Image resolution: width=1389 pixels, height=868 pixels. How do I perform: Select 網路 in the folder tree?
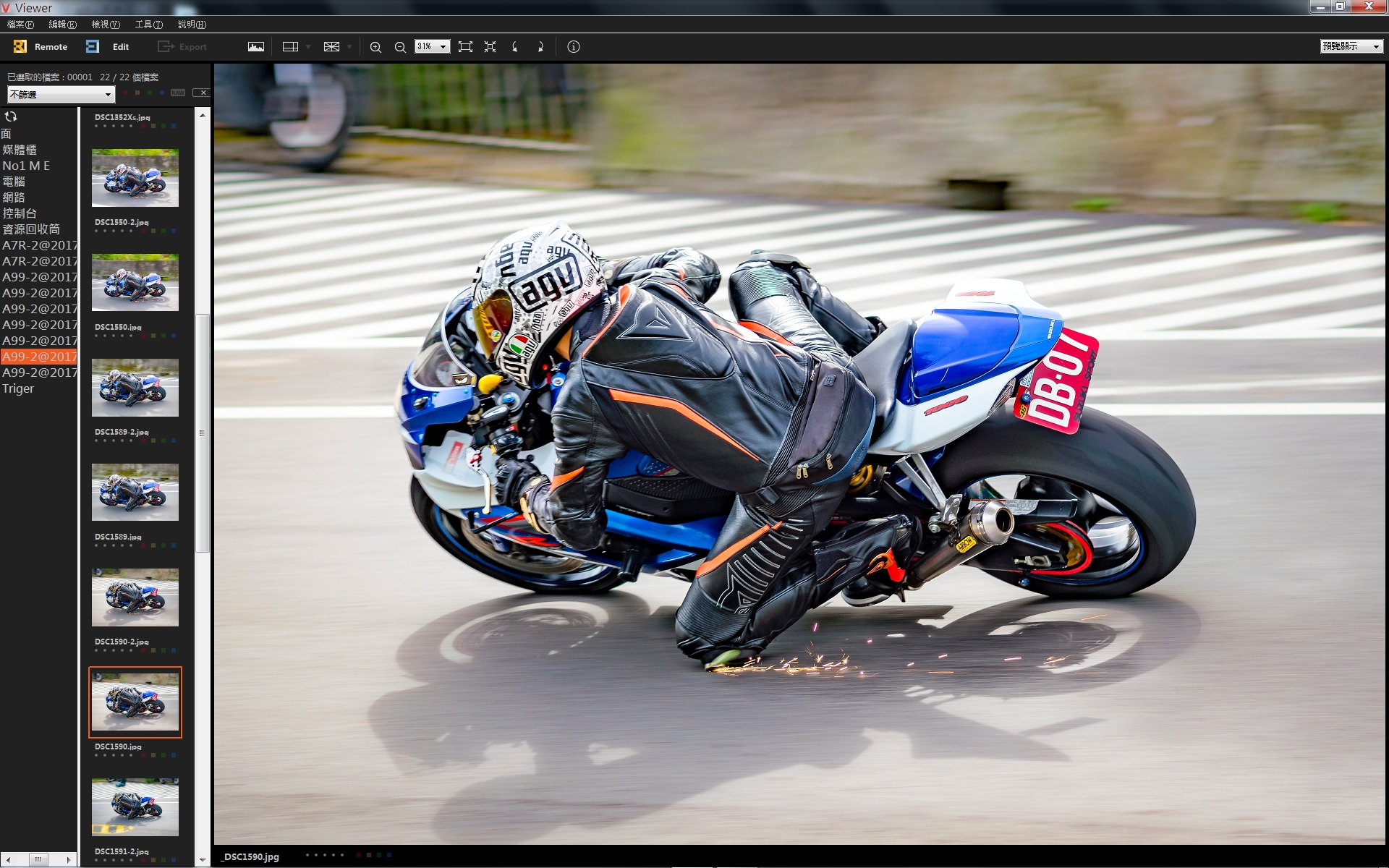coord(14,197)
